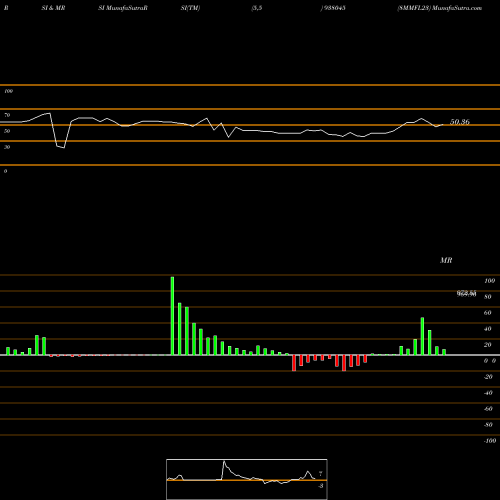
Task: Click the RSI axis label 100
Action: pos(8,91)
